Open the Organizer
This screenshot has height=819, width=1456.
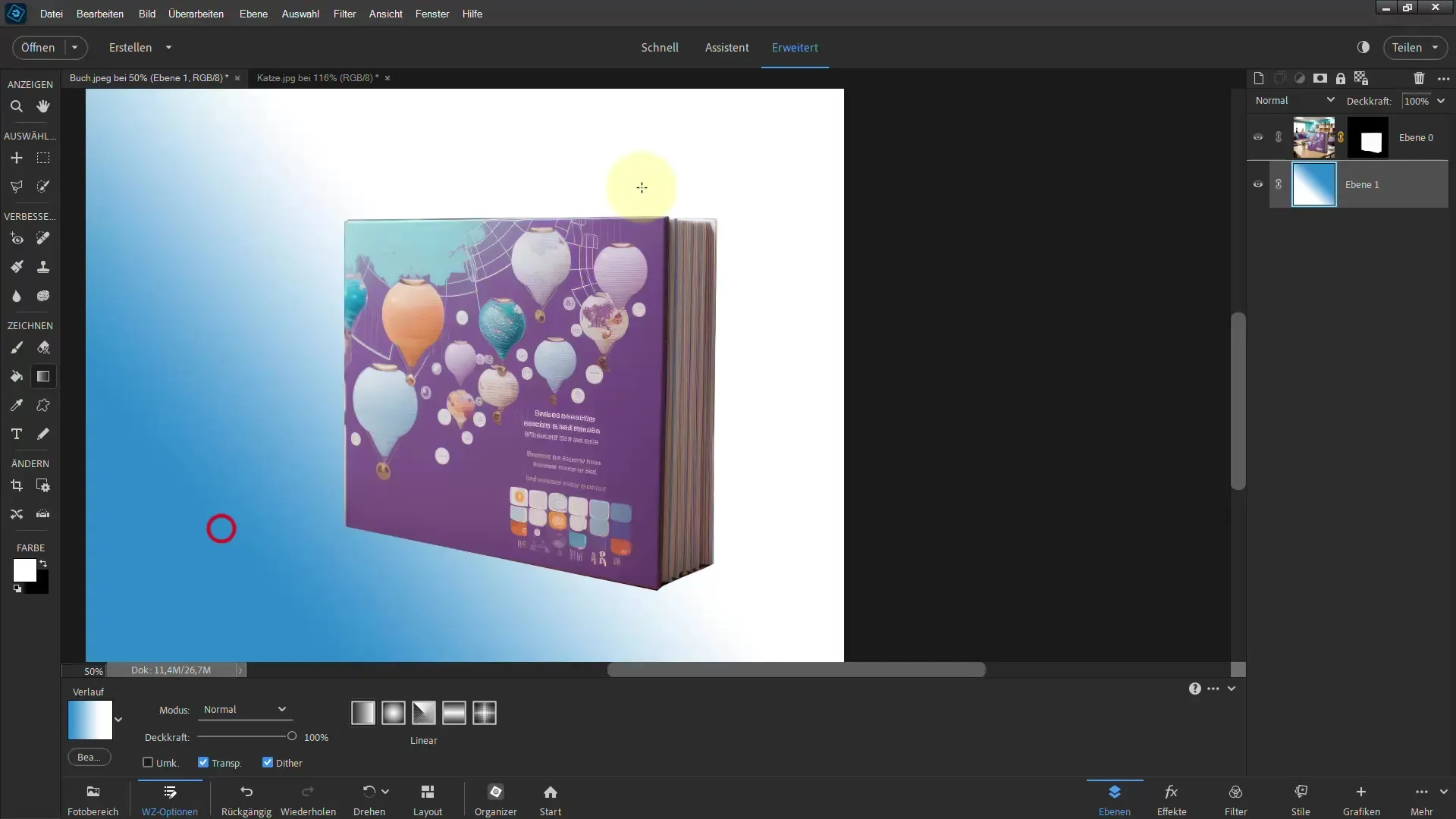click(x=496, y=800)
